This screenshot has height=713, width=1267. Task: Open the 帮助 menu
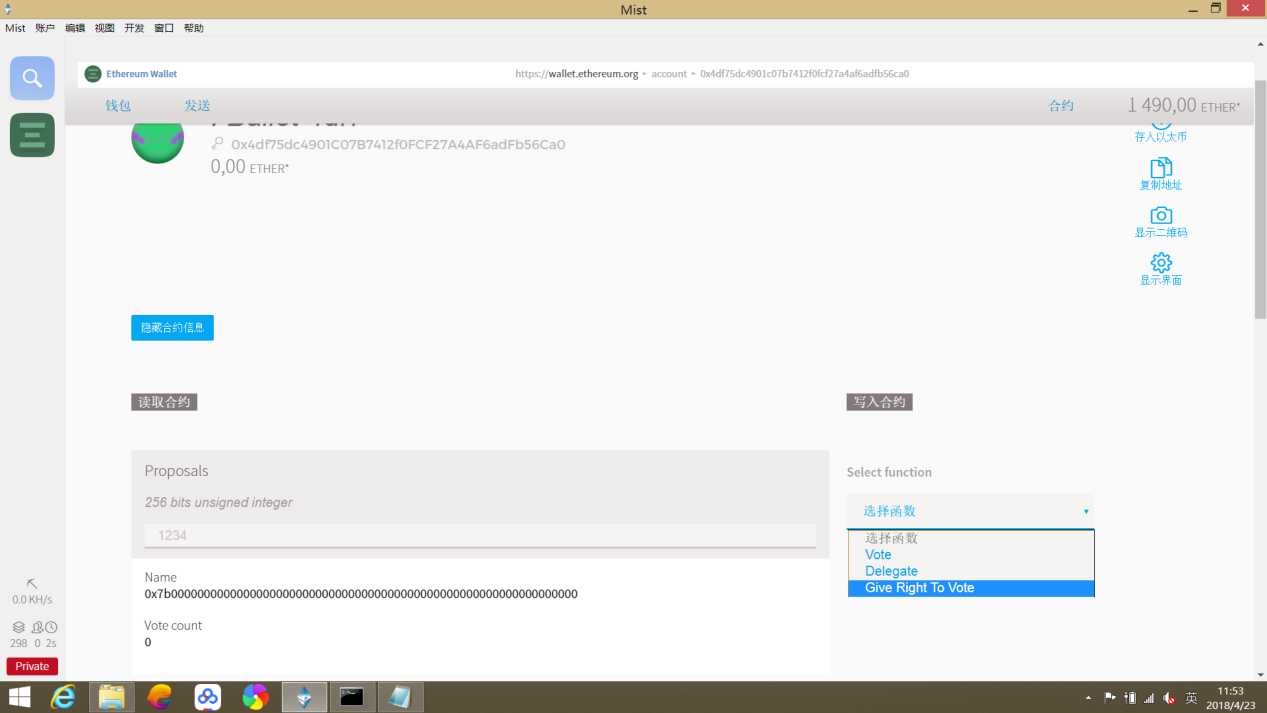tap(194, 28)
